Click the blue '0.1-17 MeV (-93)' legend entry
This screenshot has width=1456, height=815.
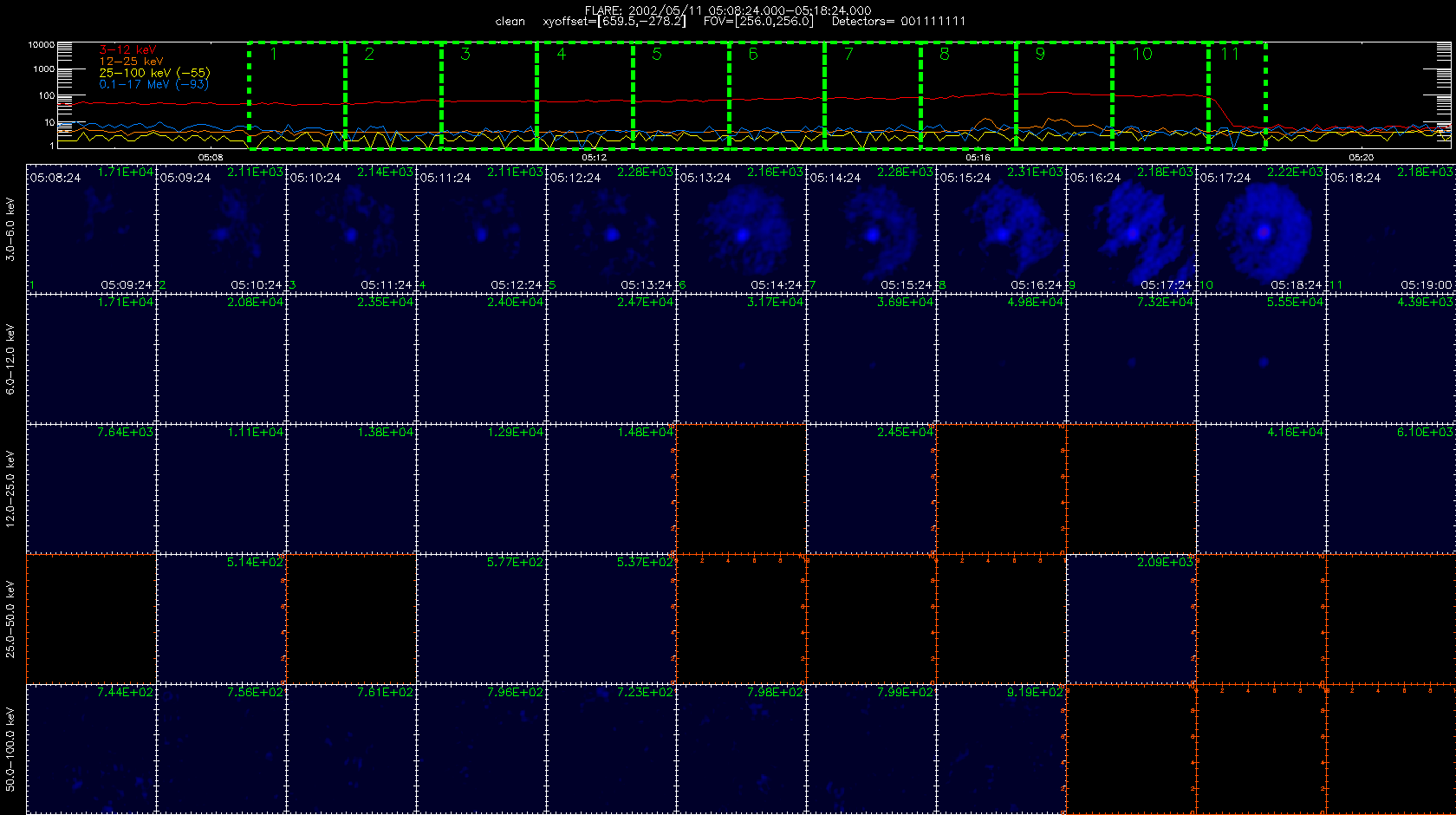pyautogui.click(x=153, y=84)
